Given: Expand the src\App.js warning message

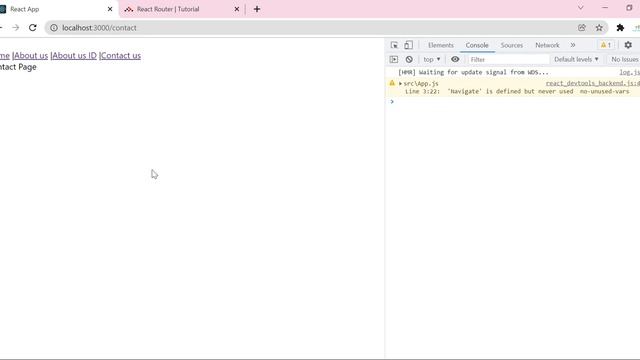Looking at the screenshot, I should [400, 83].
